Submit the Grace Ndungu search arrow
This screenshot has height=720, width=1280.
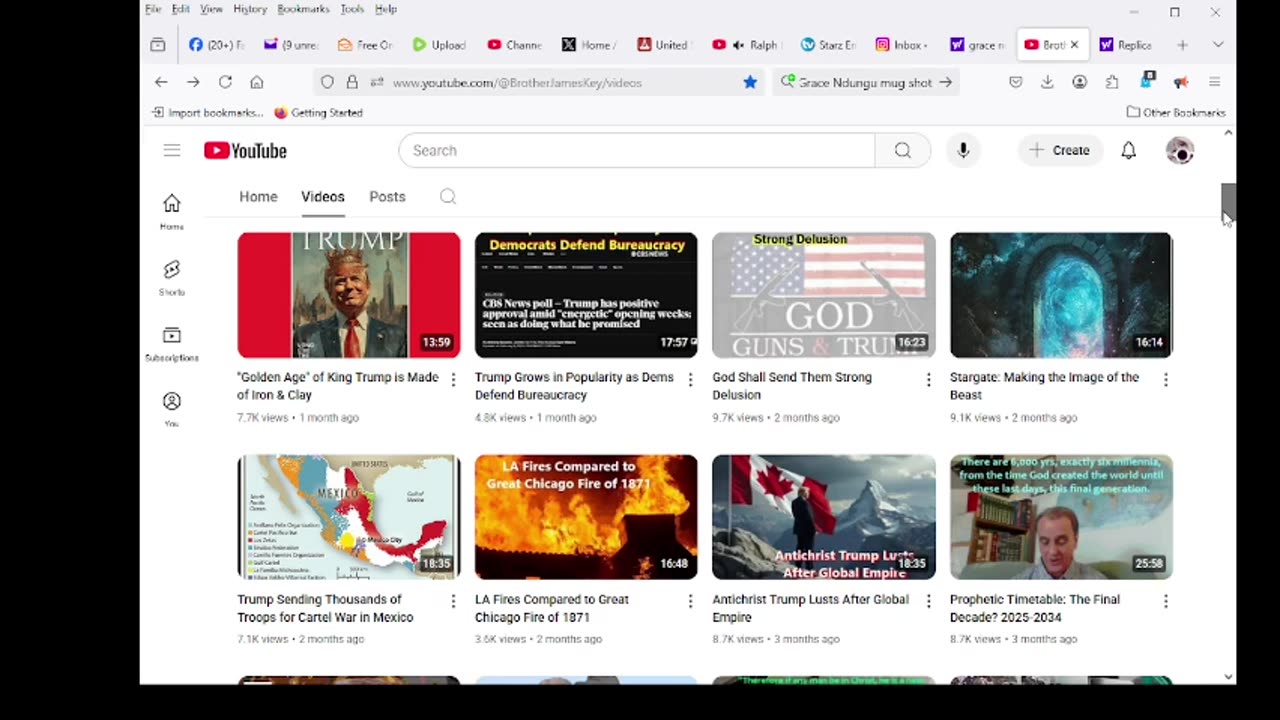pyautogui.click(x=945, y=82)
